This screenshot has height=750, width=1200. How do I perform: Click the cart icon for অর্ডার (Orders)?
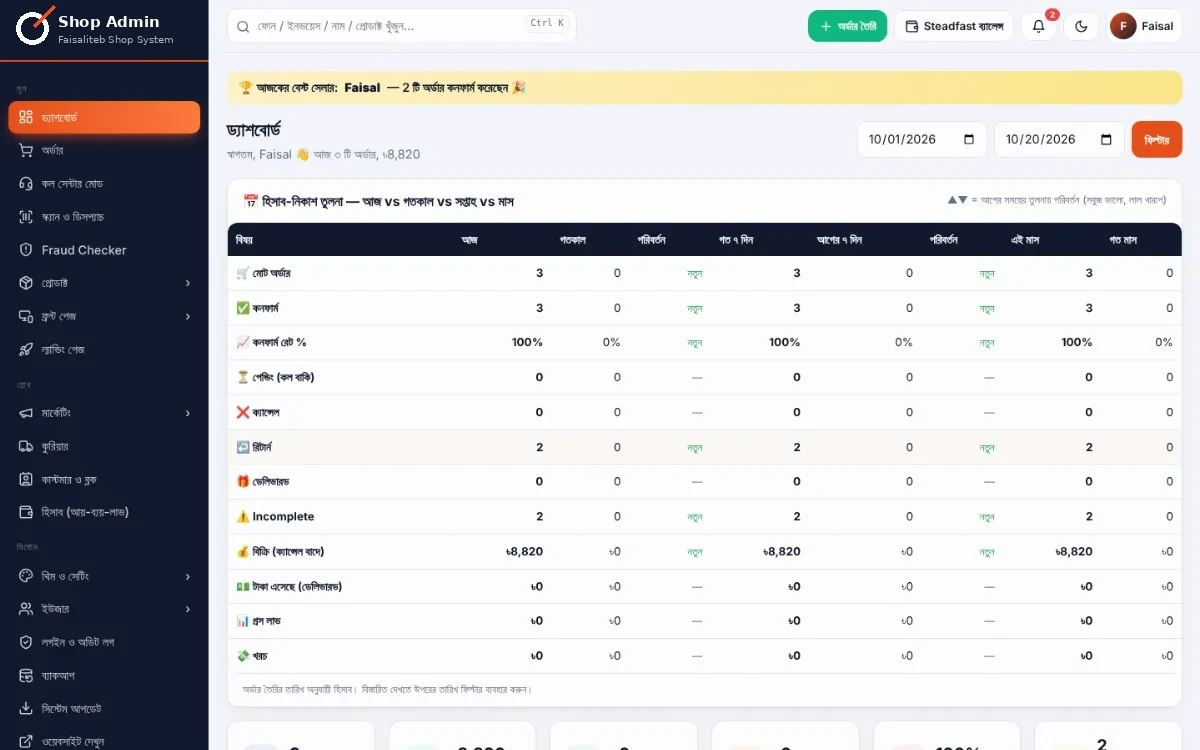pos(26,151)
